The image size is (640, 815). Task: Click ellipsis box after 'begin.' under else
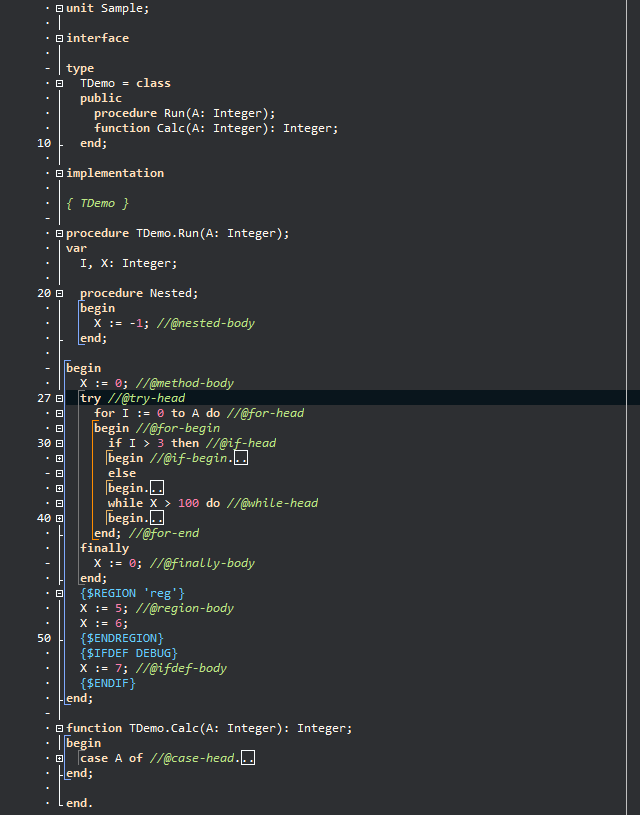(157, 488)
